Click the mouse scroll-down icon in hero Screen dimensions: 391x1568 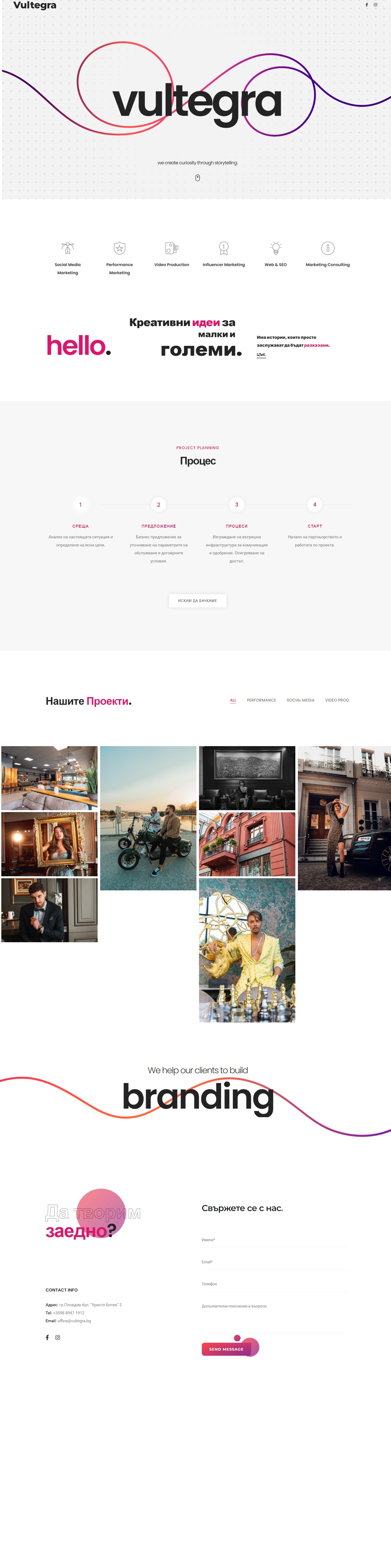point(197,178)
